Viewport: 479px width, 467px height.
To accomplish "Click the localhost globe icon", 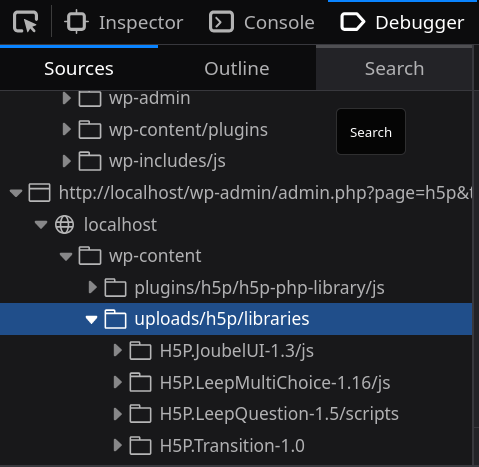I will click(64, 224).
